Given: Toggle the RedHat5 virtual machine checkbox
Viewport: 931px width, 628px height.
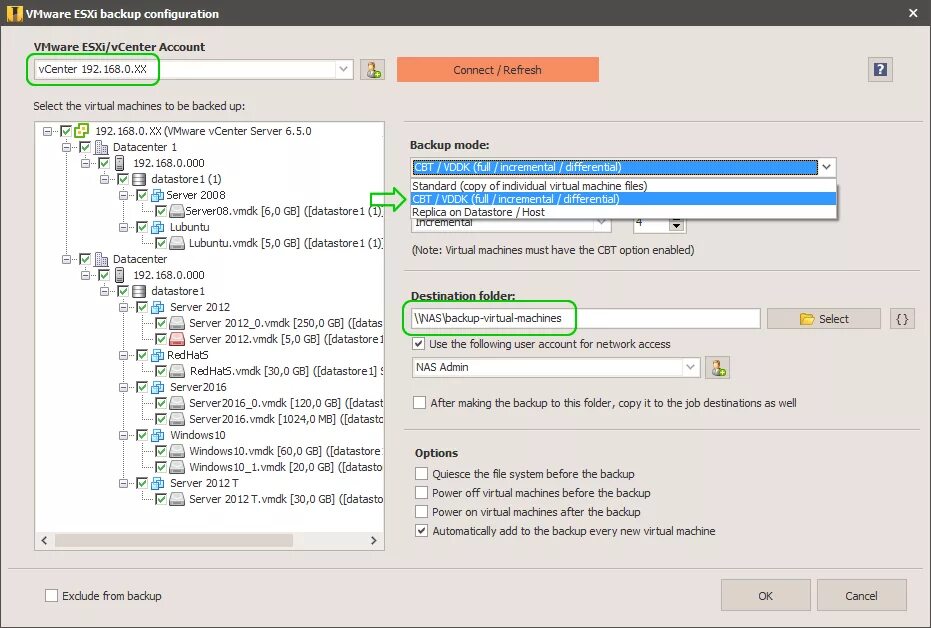Looking at the screenshot, I should pos(142,355).
